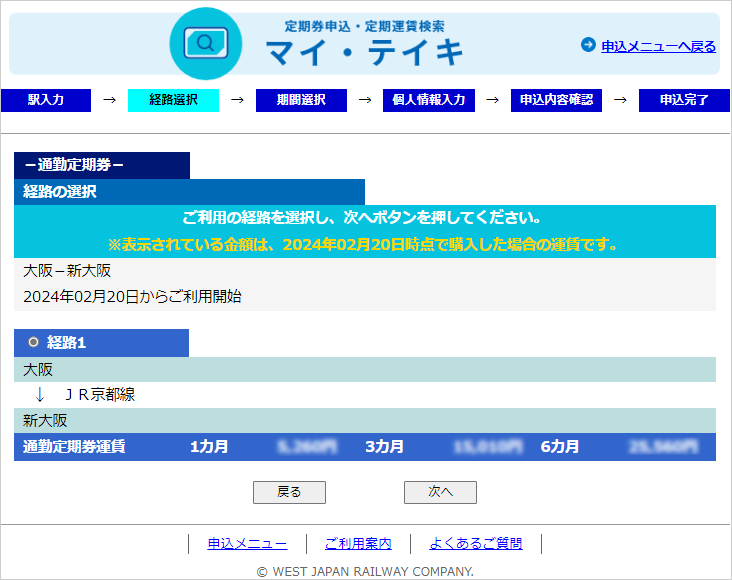Click the blue arrow icon beside 申込メニューへ戻る
This screenshot has width=732, height=580.
coord(588,45)
